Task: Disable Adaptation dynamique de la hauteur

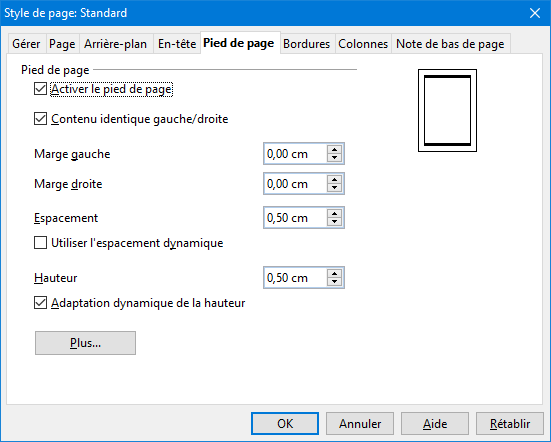Action: [40, 303]
